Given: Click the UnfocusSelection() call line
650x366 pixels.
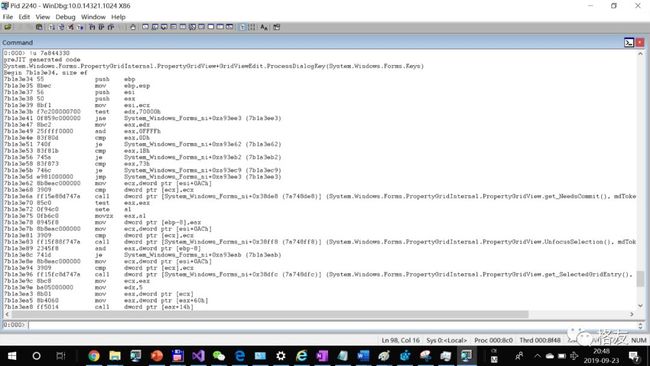Looking at the screenshot, I should [x=320, y=242].
